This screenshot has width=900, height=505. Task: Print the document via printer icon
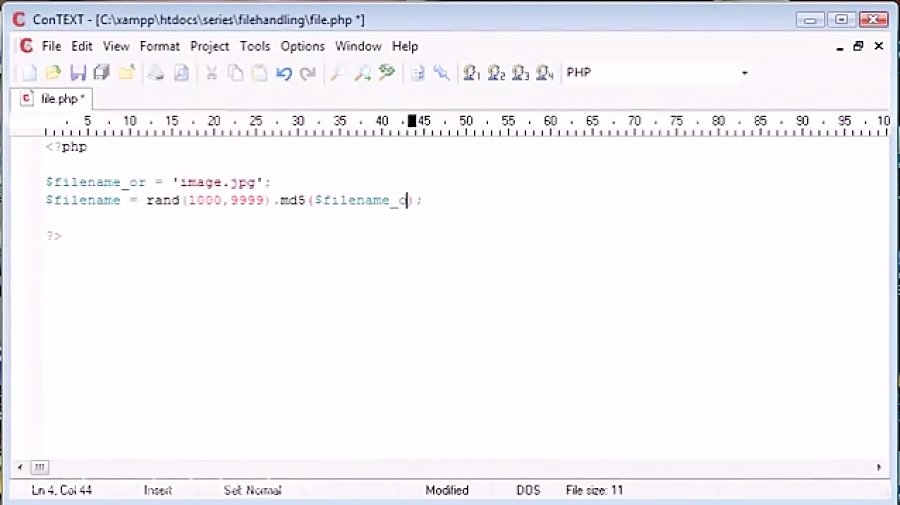[156, 73]
